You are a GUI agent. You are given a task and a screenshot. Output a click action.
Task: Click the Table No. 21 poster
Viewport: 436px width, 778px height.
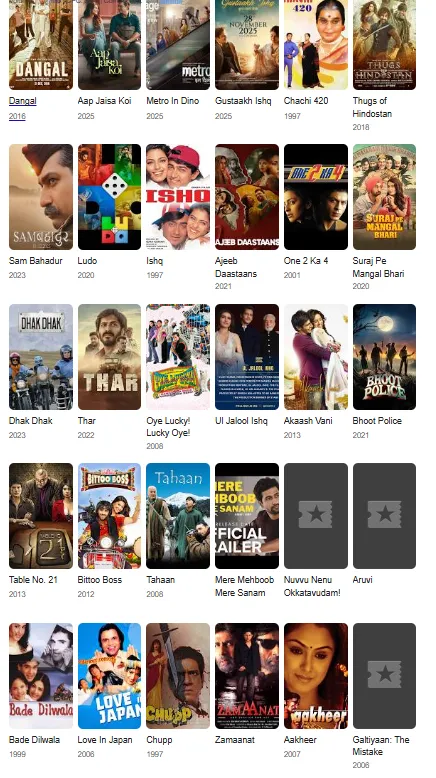41,516
